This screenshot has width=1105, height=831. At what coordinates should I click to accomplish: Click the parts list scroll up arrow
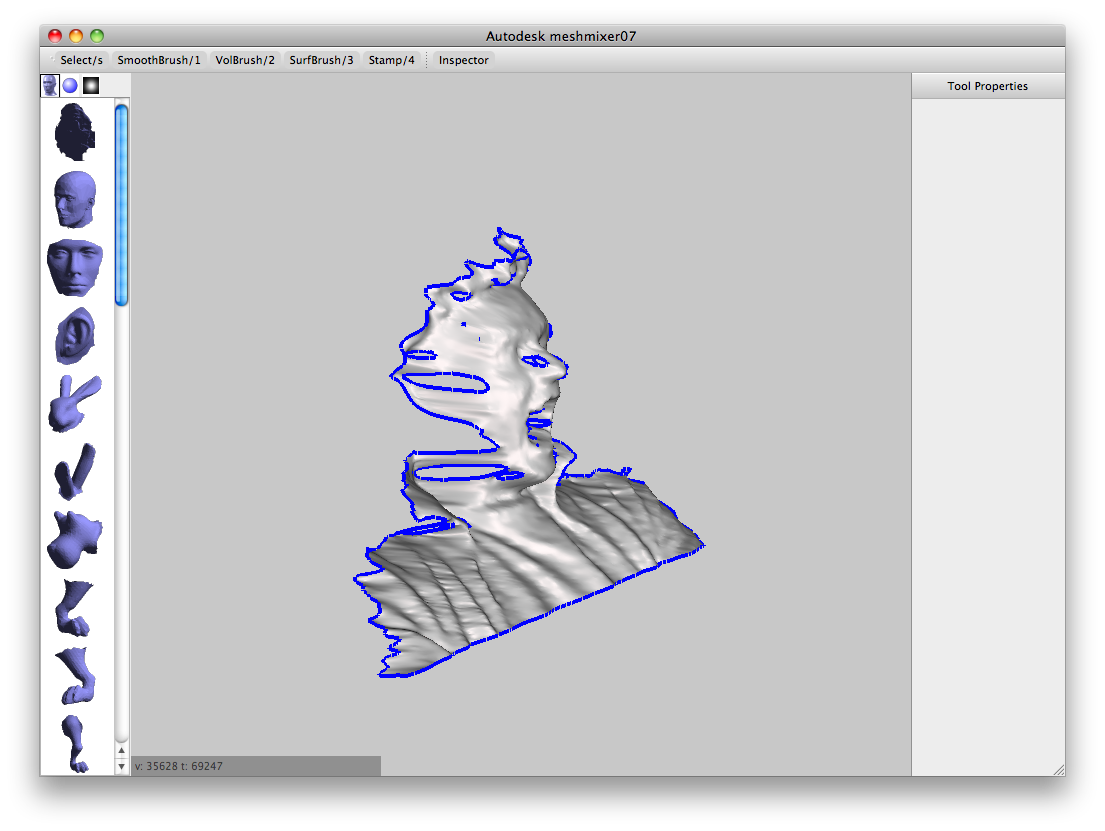(121, 751)
